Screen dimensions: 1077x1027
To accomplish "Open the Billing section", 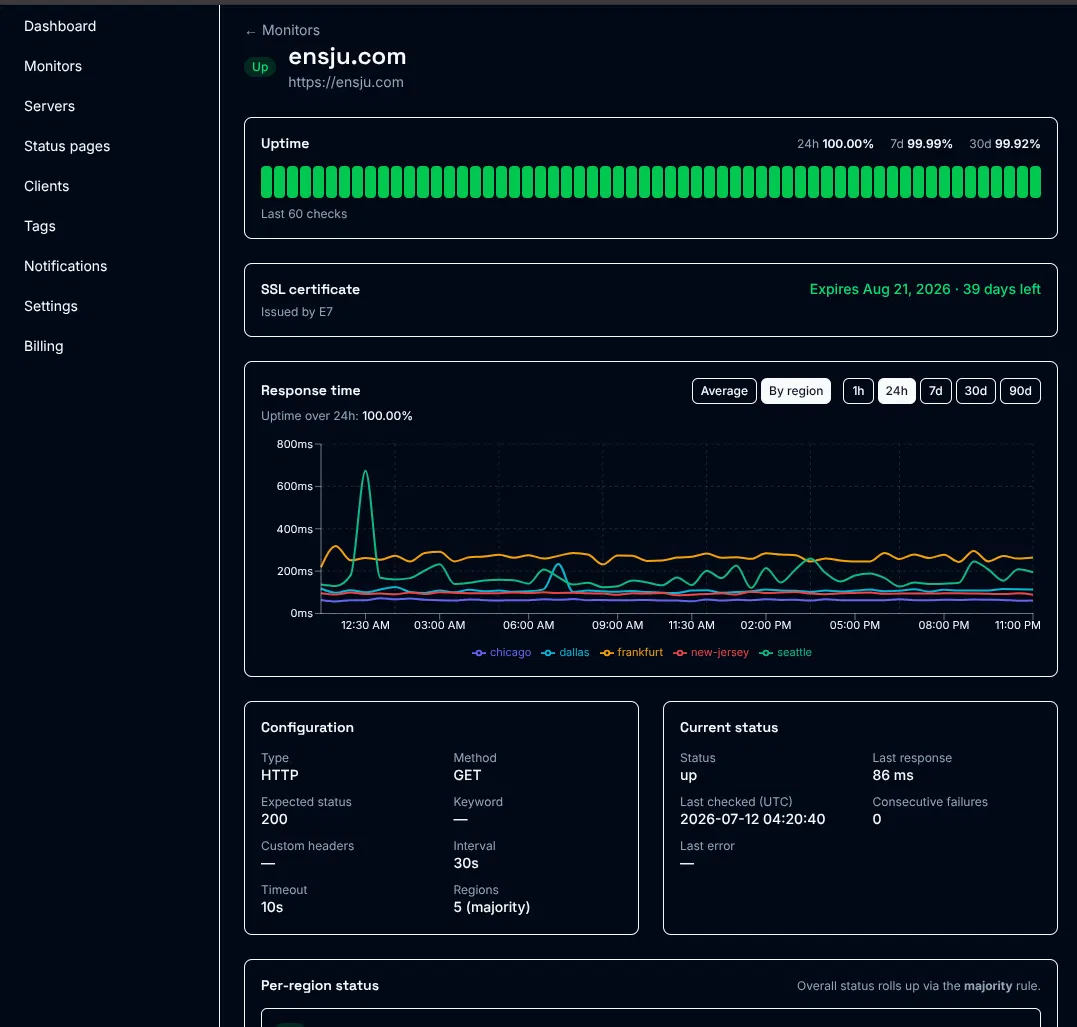I will (43, 346).
